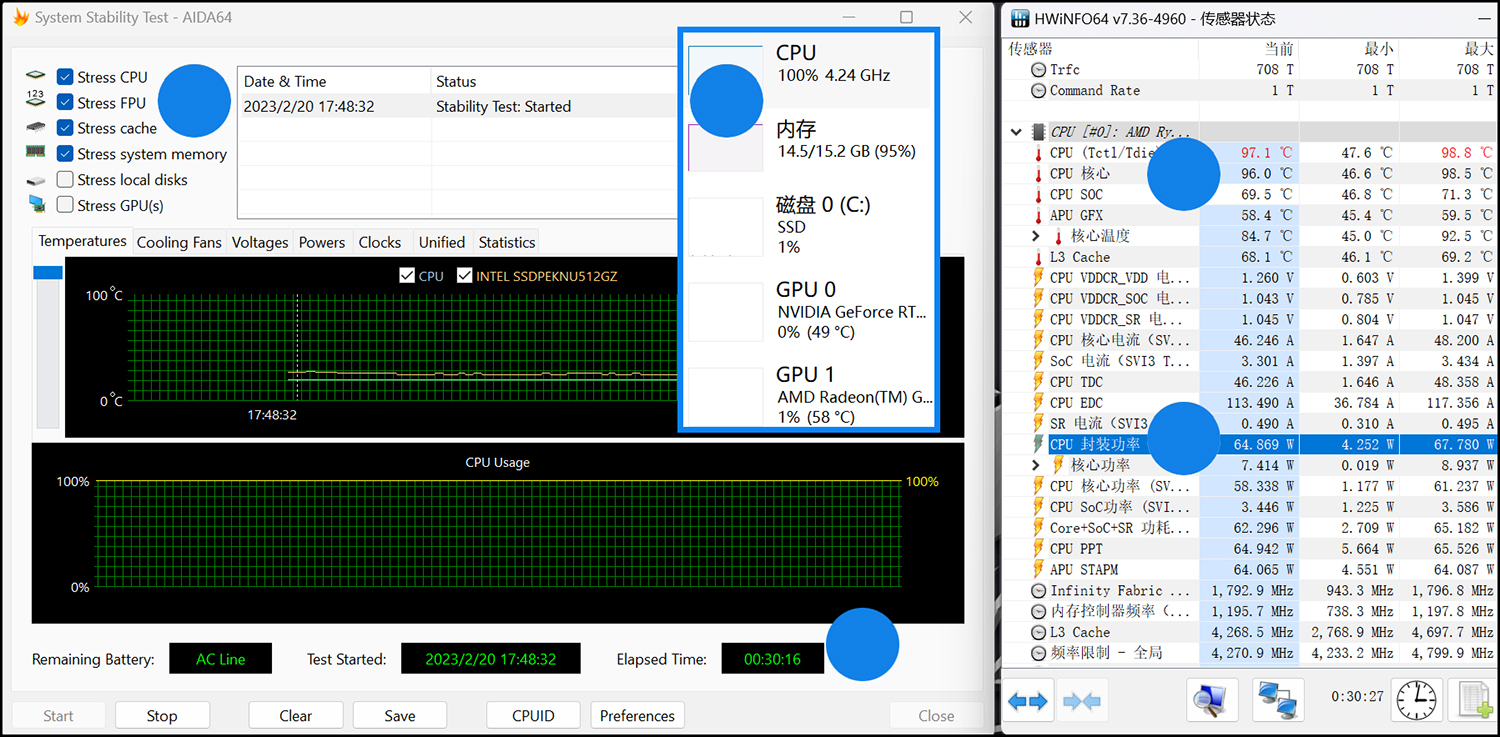Uncheck the Stress FPU checkbox

pos(65,102)
